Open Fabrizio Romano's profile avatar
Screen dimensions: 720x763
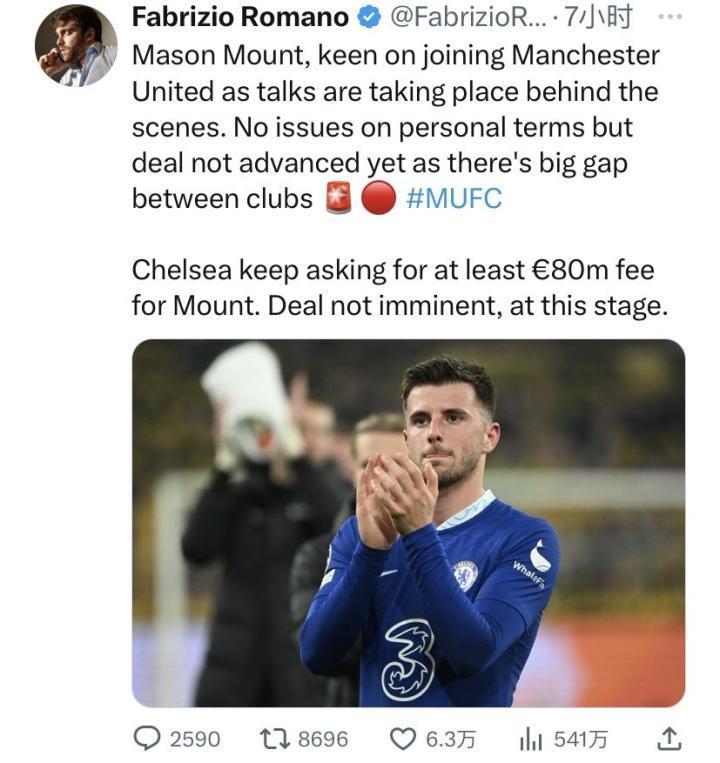(x=76, y=45)
